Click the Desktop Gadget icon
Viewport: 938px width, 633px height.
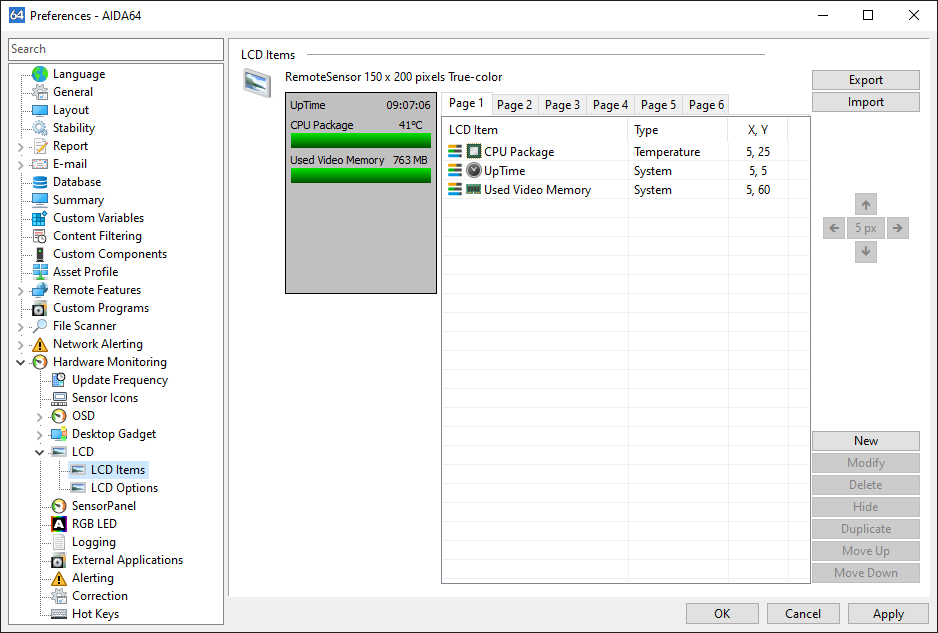(x=59, y=434)
